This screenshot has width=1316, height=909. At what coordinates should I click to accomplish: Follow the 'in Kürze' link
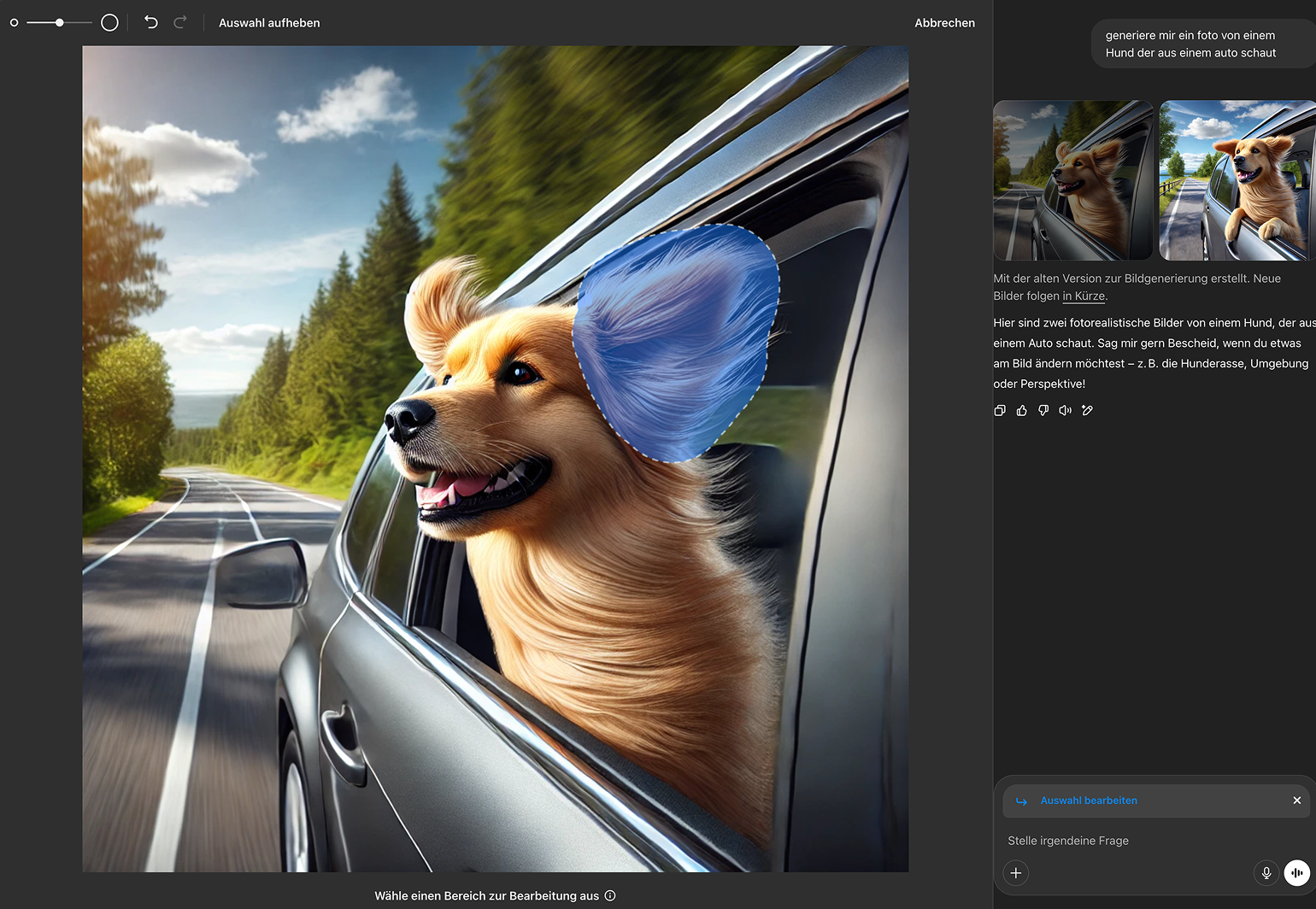[x=1084, y=296]
